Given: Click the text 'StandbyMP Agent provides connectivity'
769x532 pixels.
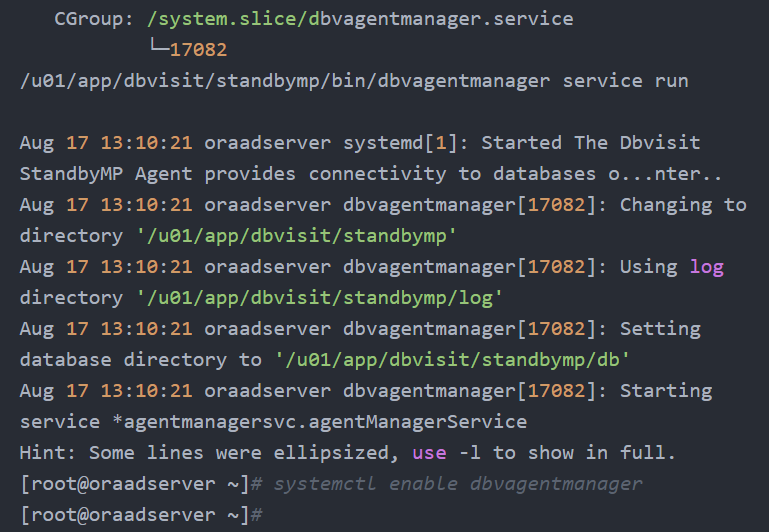Looking at the screenshot, I should pyautogui.click(x=233, y=174).
